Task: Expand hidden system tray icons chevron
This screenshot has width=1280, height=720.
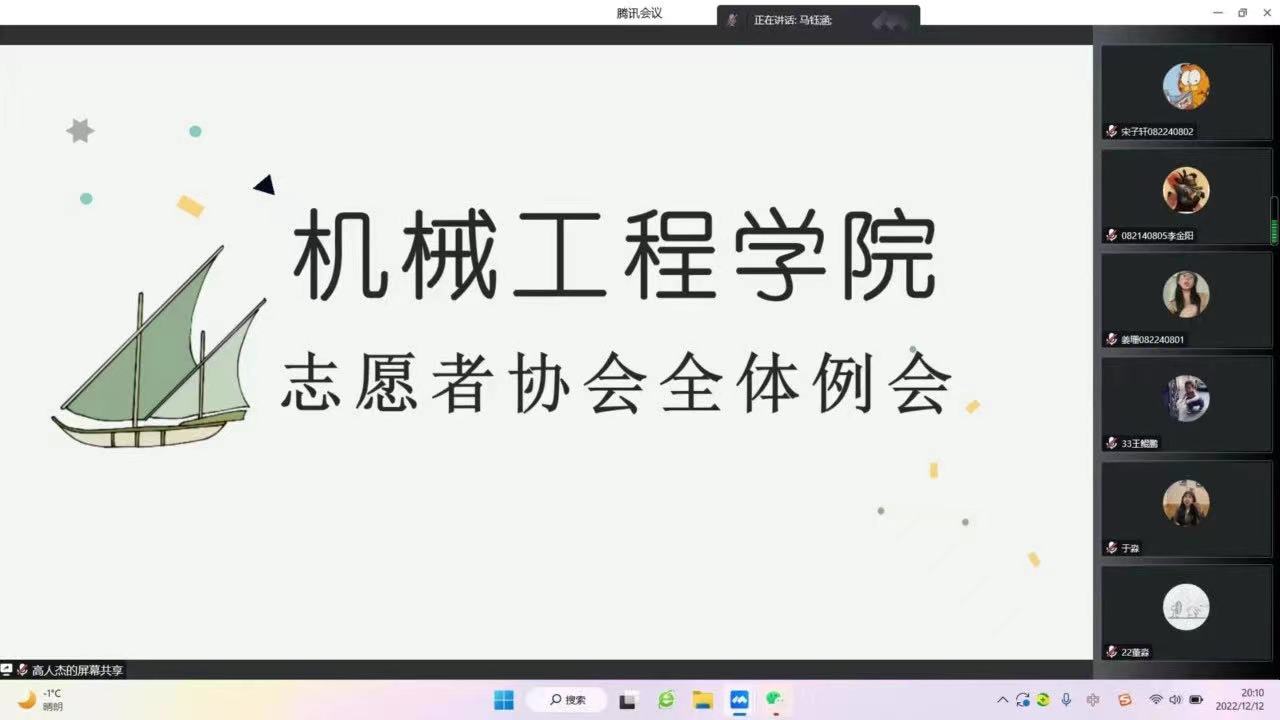Action: pyautogui.click(x=1003, y=700)
